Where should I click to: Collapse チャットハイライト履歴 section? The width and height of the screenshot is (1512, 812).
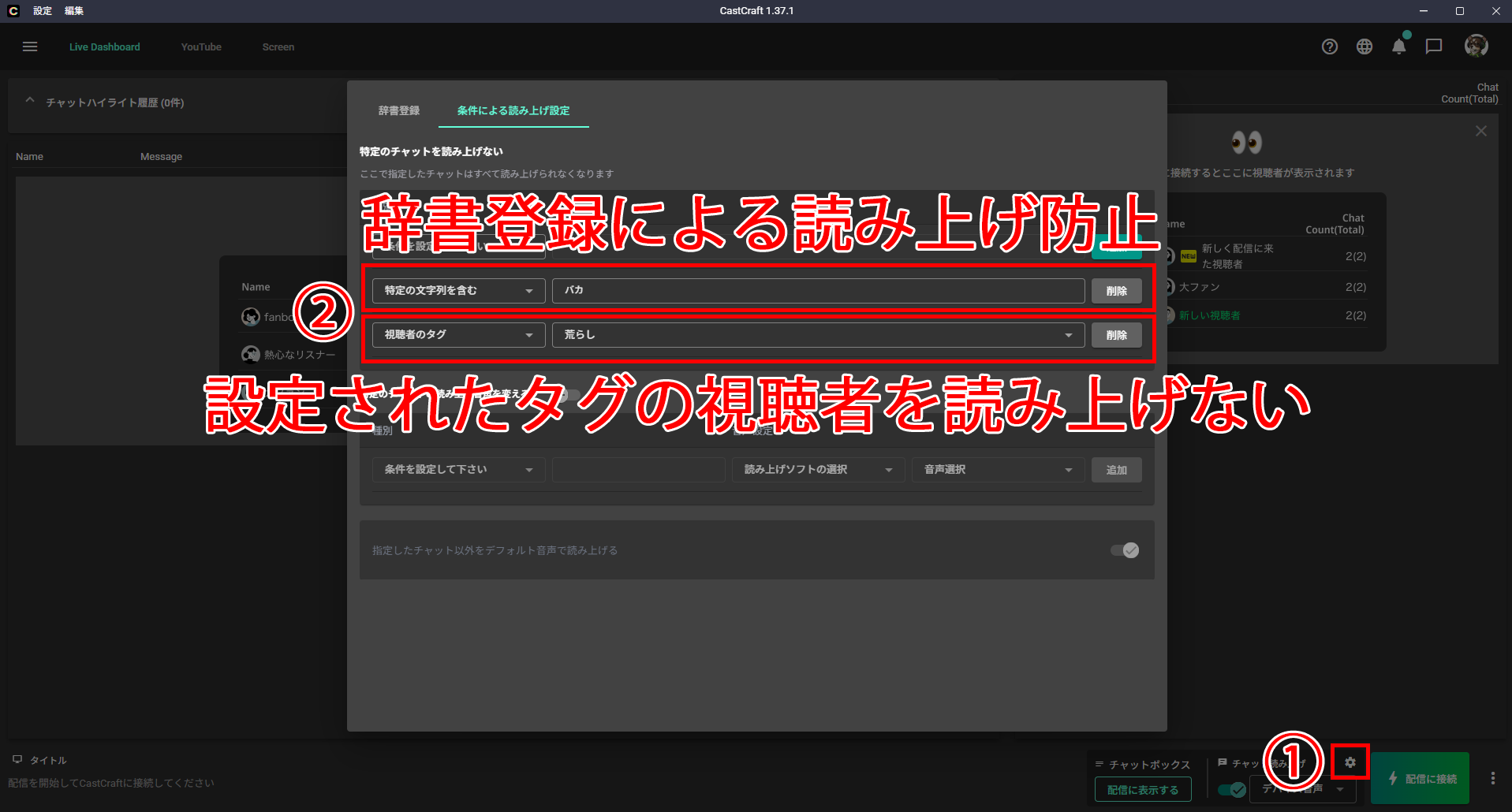(30, 102)
